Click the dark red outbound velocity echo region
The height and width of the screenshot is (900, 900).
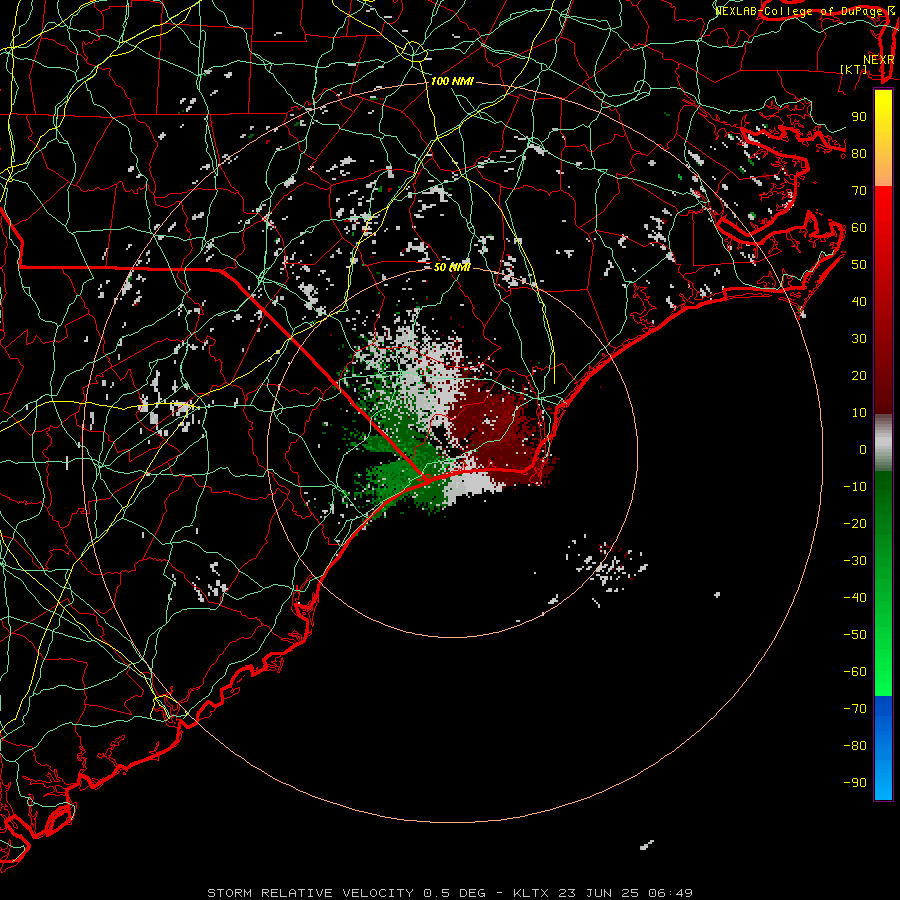click(x=499, y=428)
